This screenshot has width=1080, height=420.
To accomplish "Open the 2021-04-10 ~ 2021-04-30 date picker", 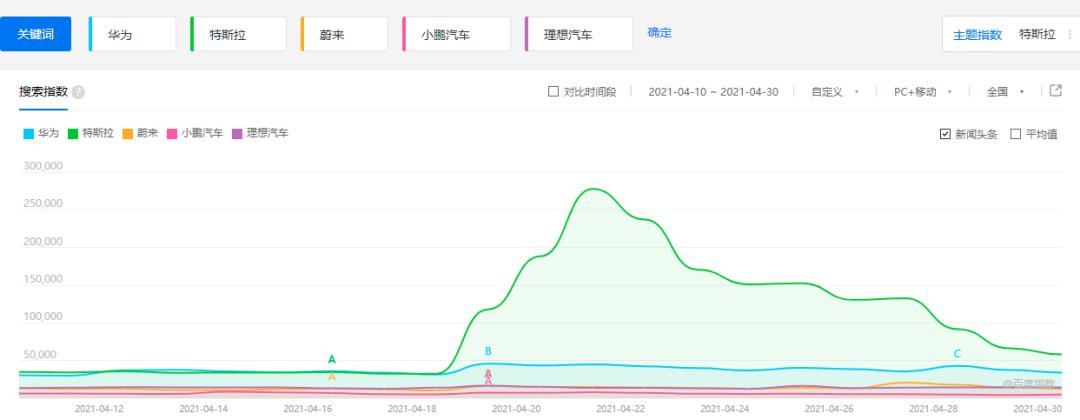I will (x=713, y=92).
